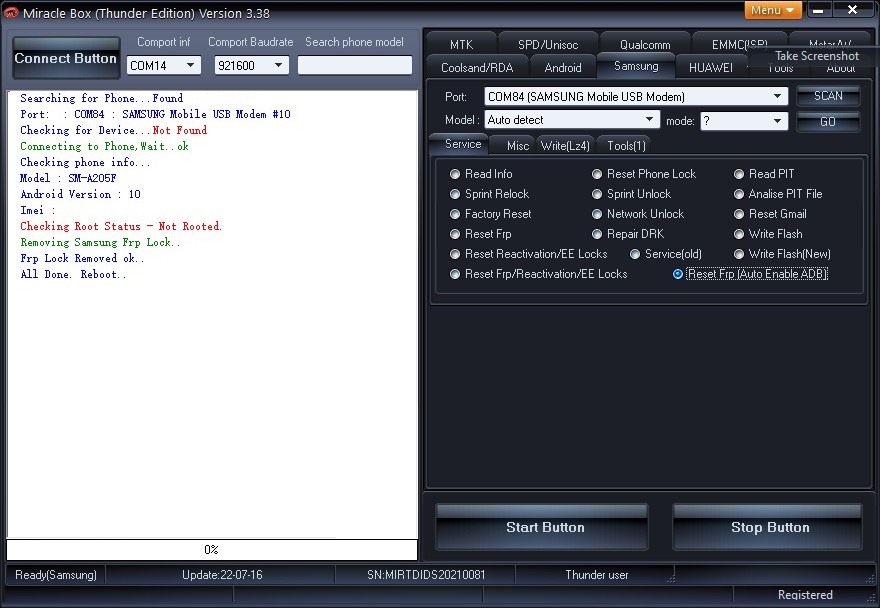The height and width of the screenshot is (608, 880).
Task: Open the orange Menu dropdown
Action: [x=773, y=10]
